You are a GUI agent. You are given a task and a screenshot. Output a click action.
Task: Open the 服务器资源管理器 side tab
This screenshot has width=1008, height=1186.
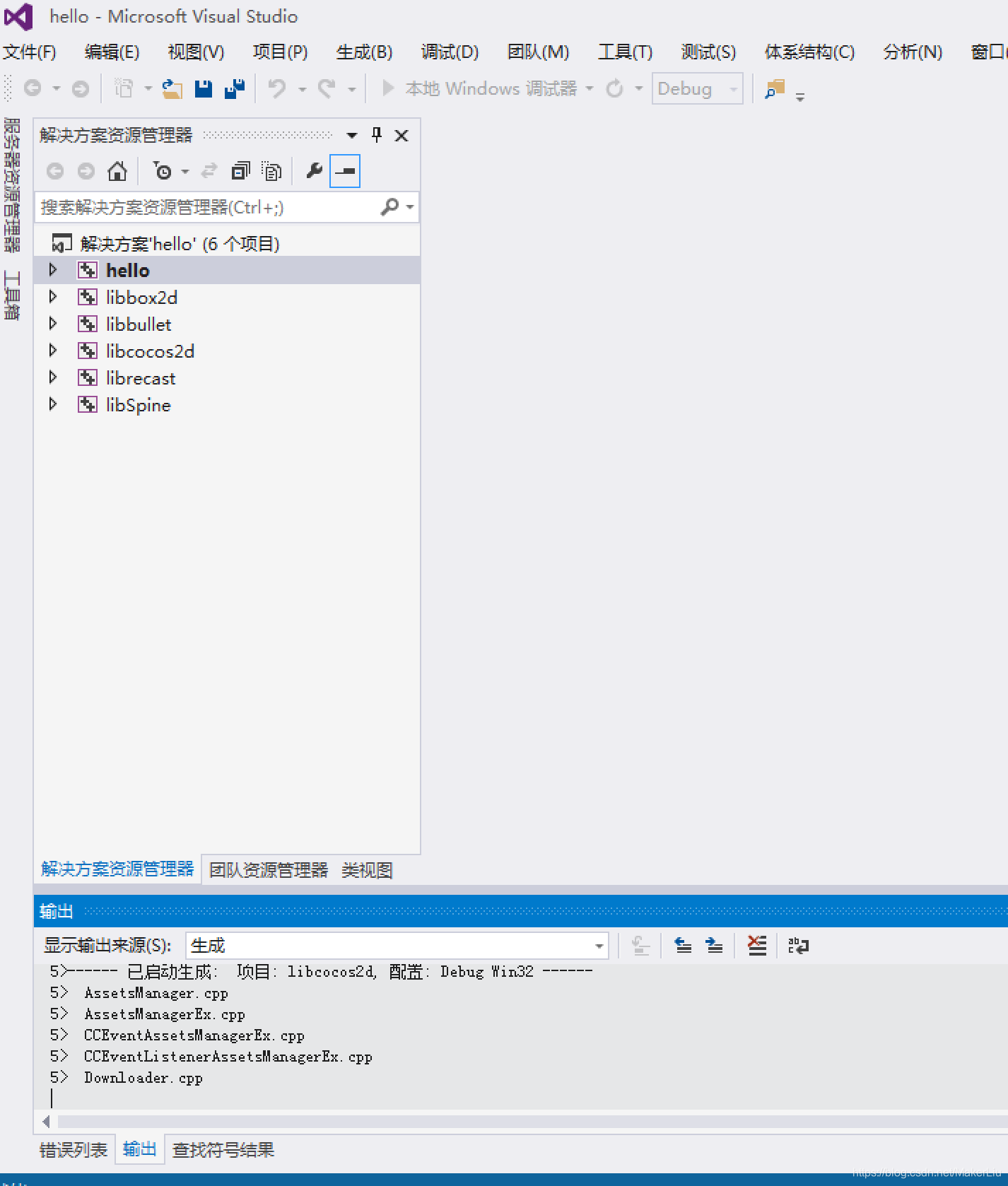pyautogui.click(x=12, y=185)
